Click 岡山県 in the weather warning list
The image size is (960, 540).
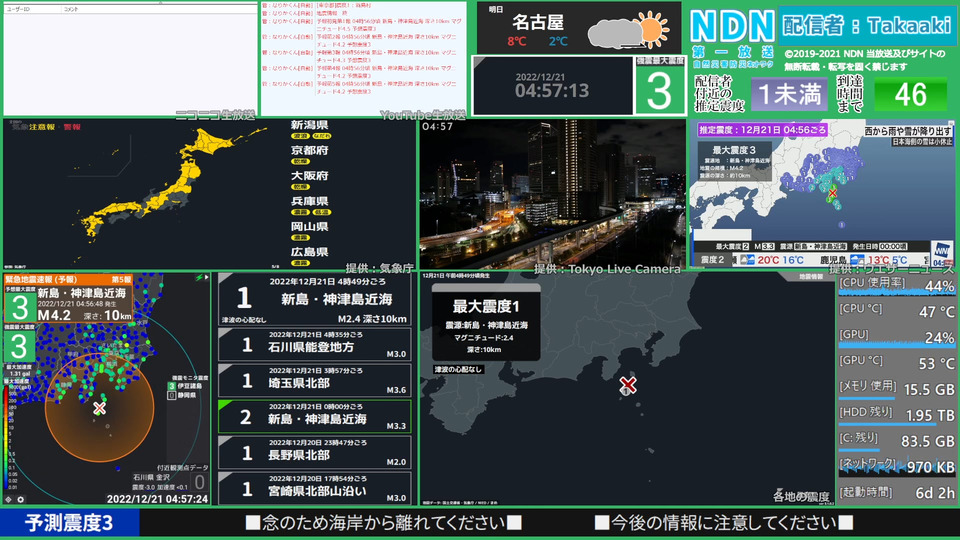(x=309, y=227)
